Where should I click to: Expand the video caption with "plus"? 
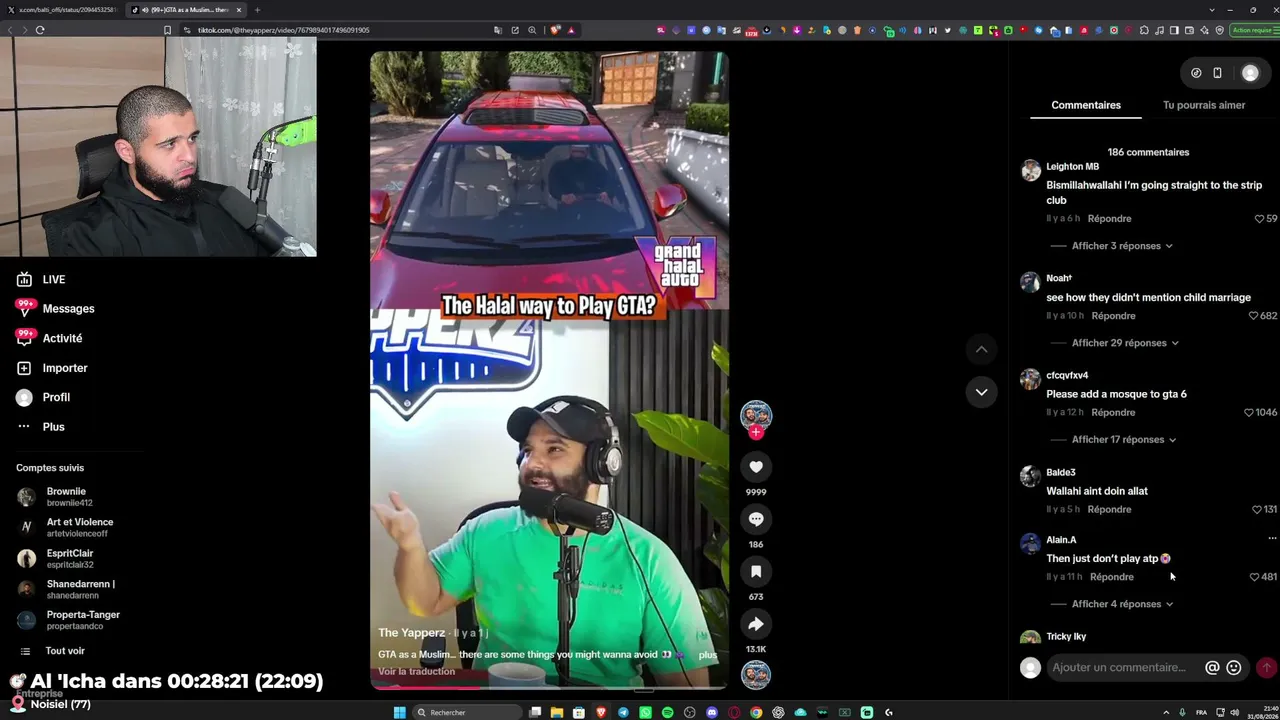click(708, 655)
